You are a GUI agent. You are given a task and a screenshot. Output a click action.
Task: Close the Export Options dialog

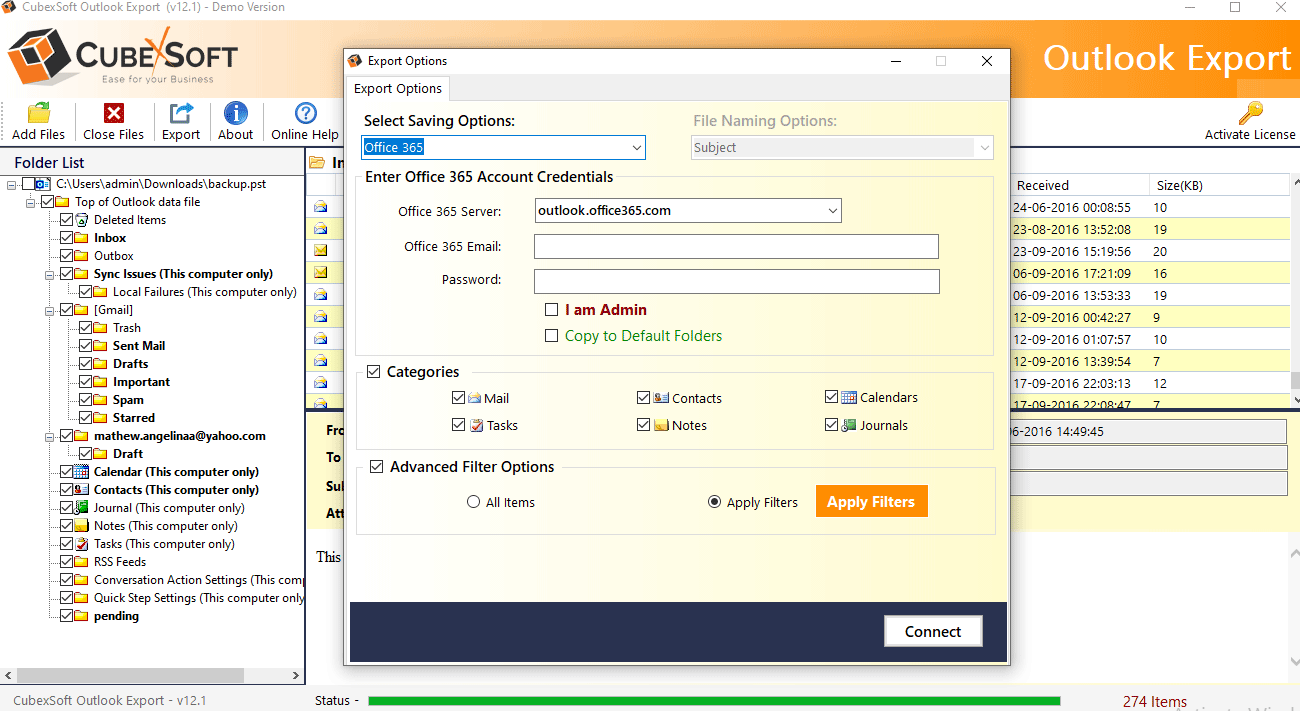(987, 61)
